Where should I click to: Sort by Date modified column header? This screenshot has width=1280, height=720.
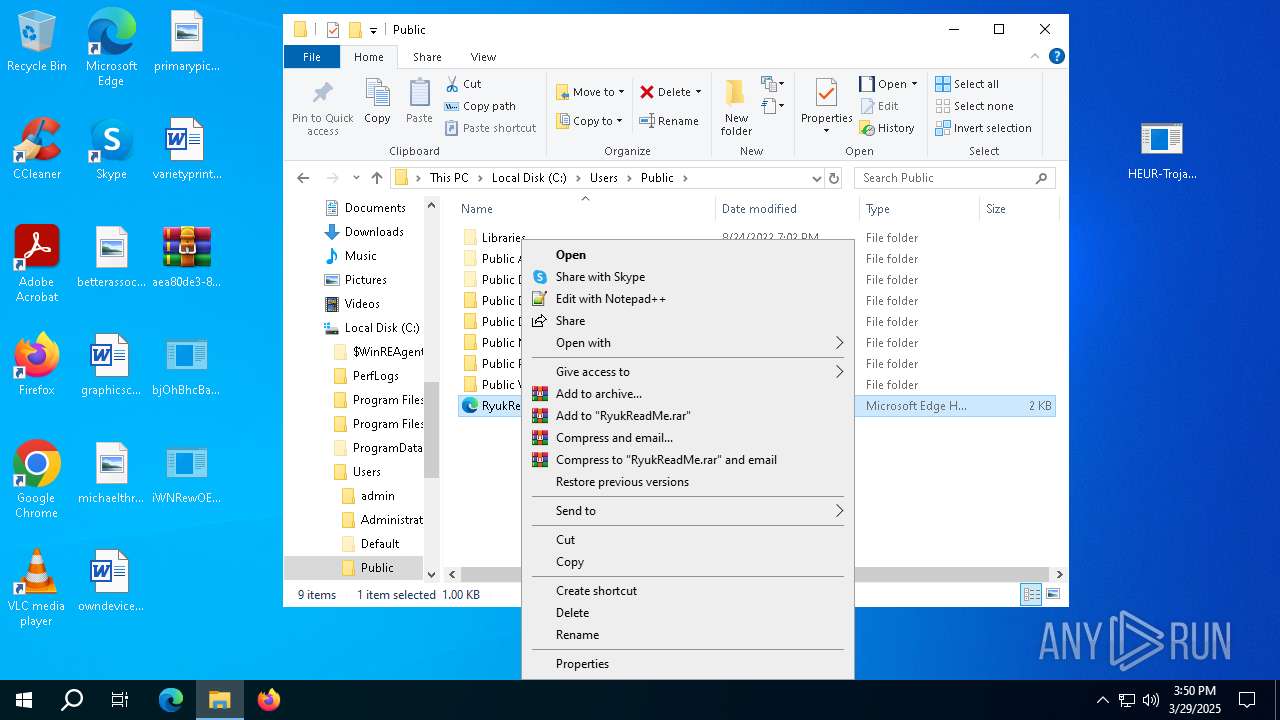click(x=787, y=209)
